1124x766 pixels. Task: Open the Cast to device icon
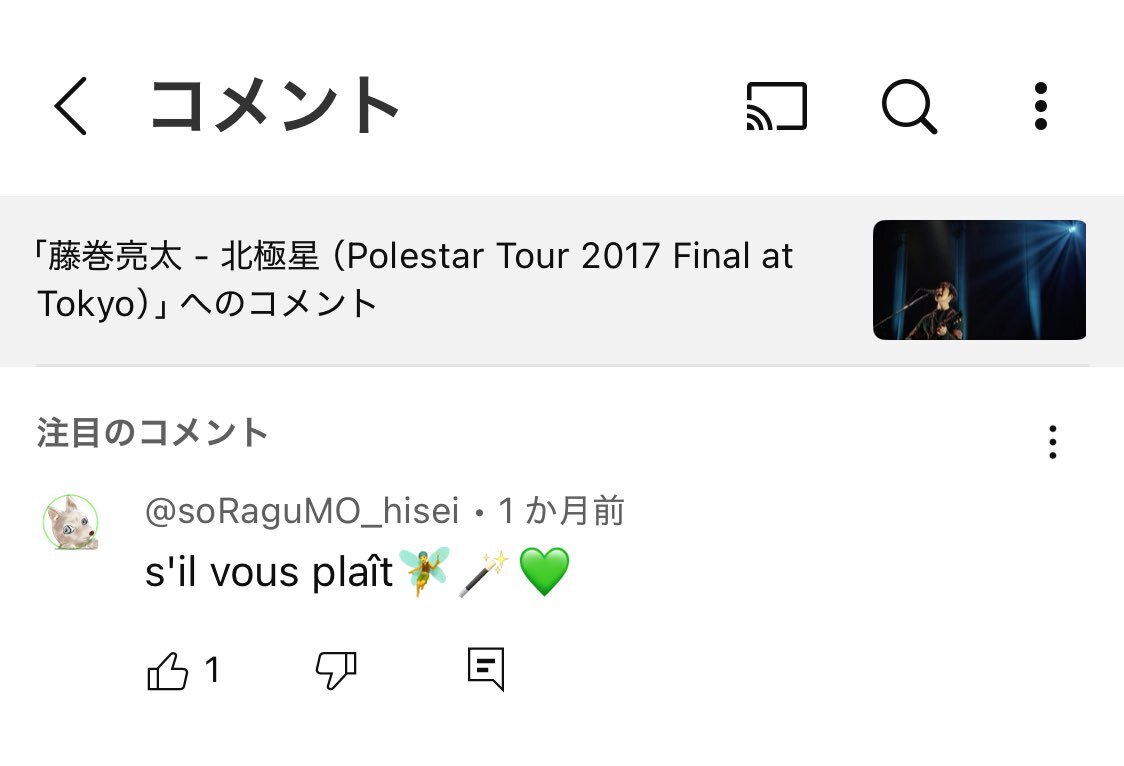tap(776, 106)
